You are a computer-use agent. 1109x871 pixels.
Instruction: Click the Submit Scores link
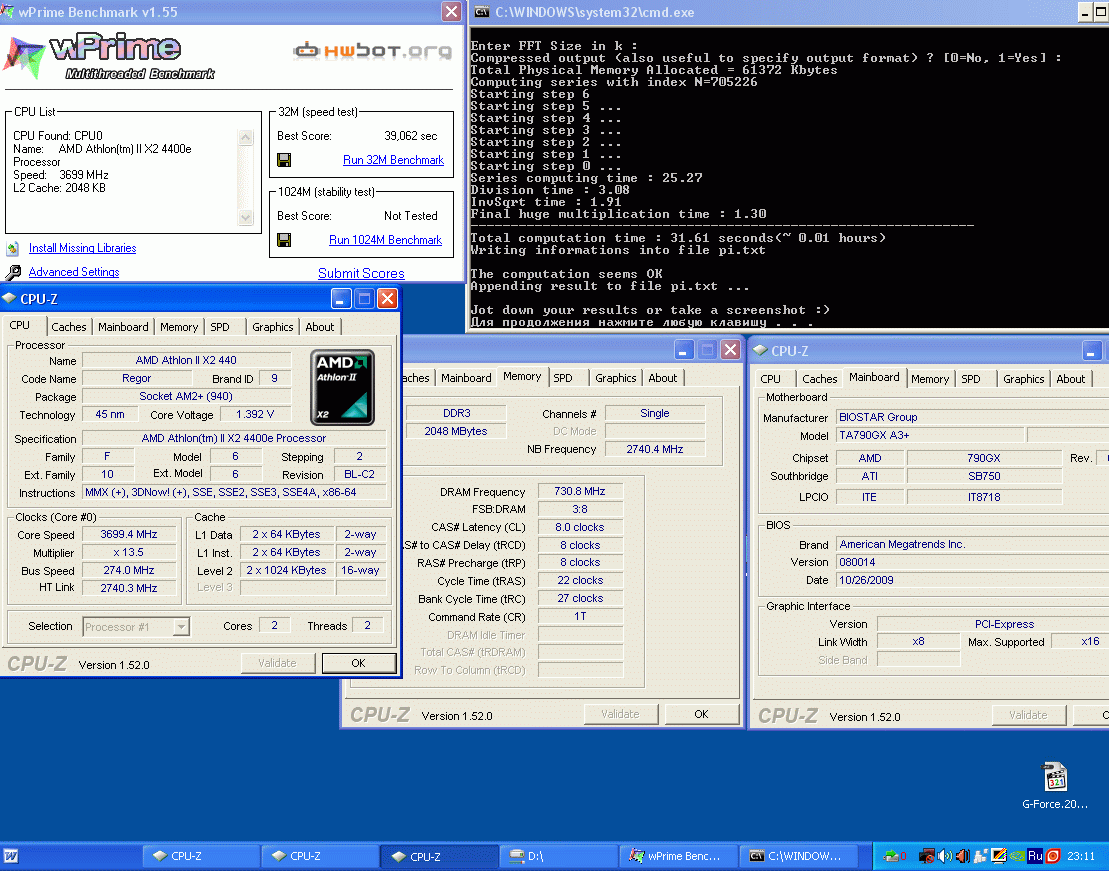pyautogui.click(x=361, y=273)
